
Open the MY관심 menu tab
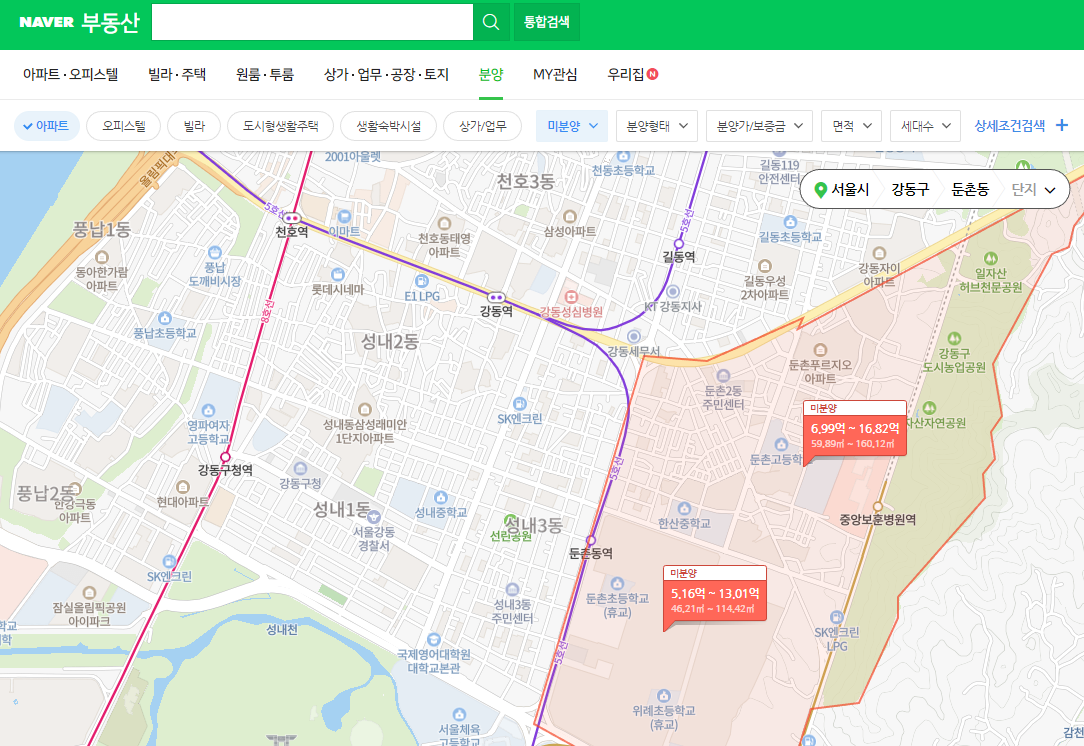pos(556,74)
